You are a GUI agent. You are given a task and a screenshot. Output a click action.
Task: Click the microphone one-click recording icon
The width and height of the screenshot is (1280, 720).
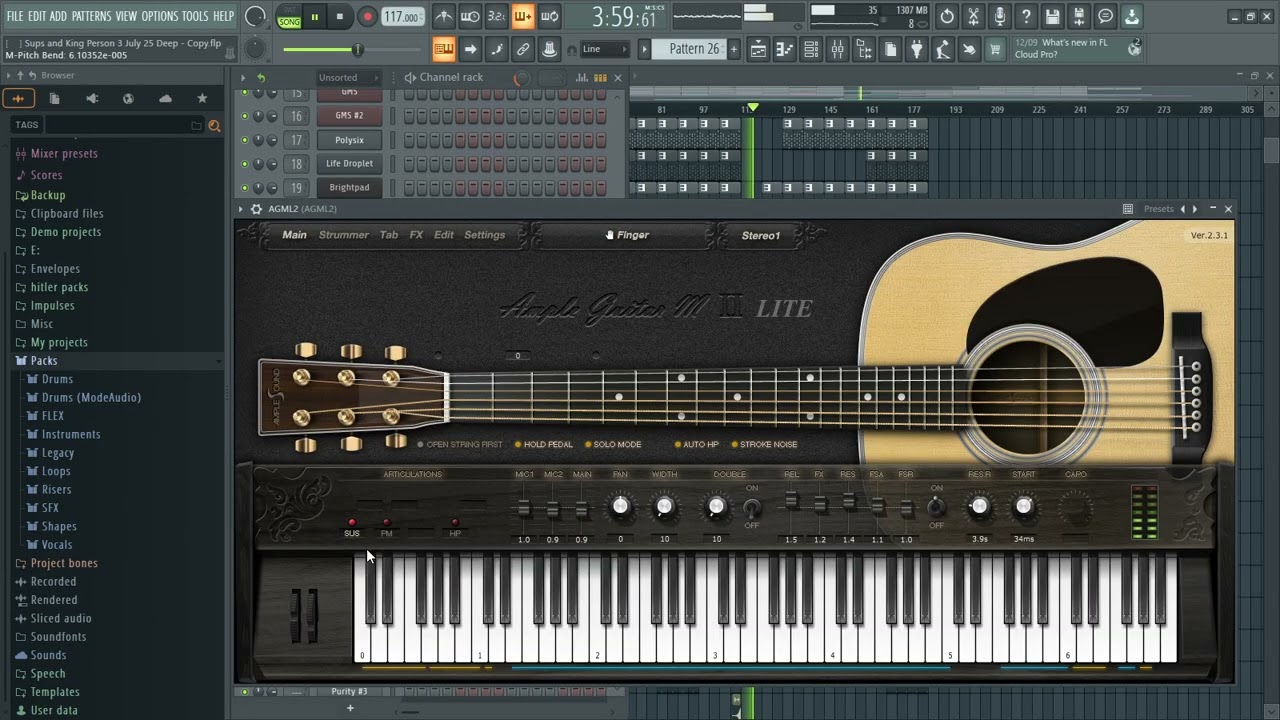[1000, 17]
